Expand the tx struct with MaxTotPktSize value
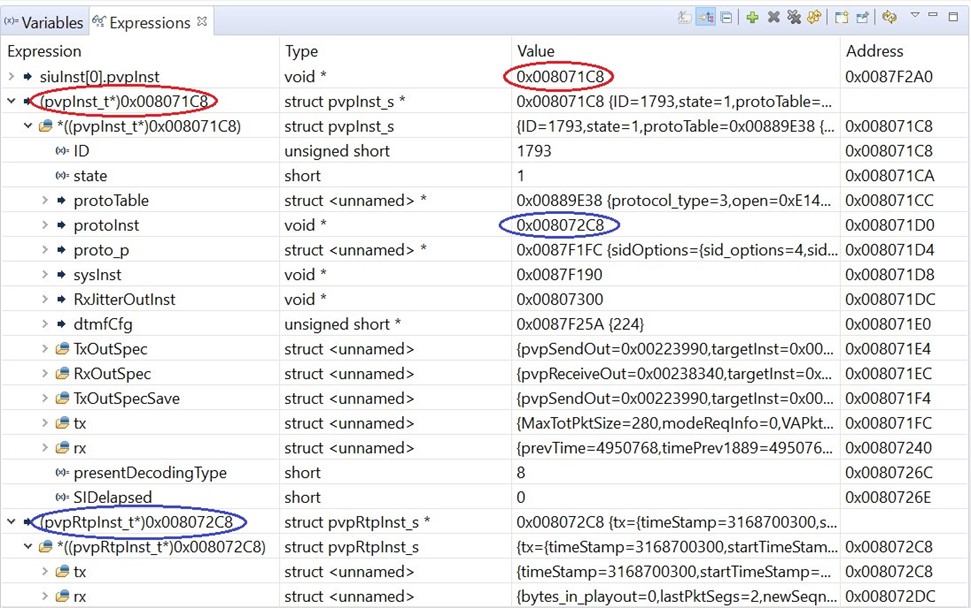Screen dimensions: 971x608 click(x=45, y=423)
